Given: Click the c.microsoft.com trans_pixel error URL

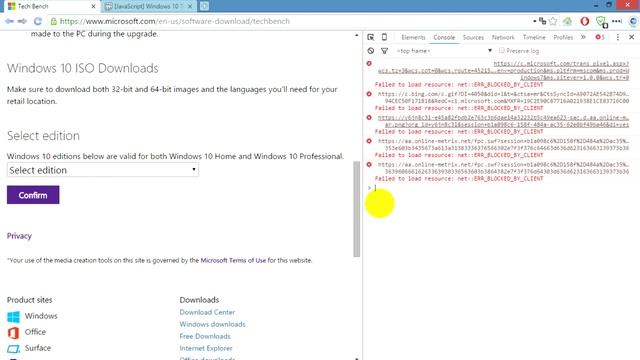Looking at the screenshot, I should [503, 71].
